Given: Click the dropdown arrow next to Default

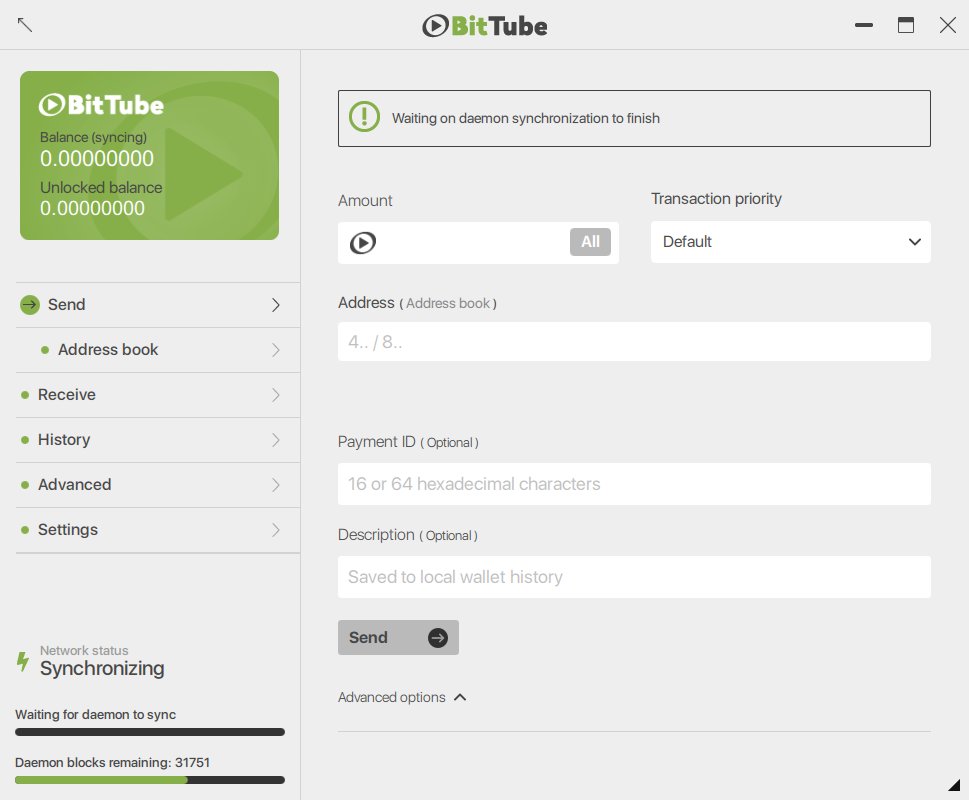Looking at the screenshot, I should click(x=915, y=242).
